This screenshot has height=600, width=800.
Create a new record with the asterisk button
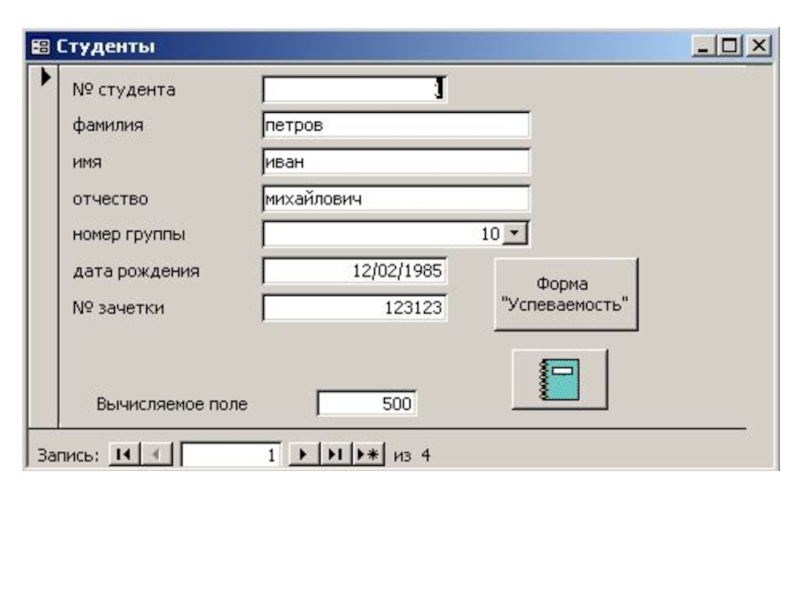368,454
